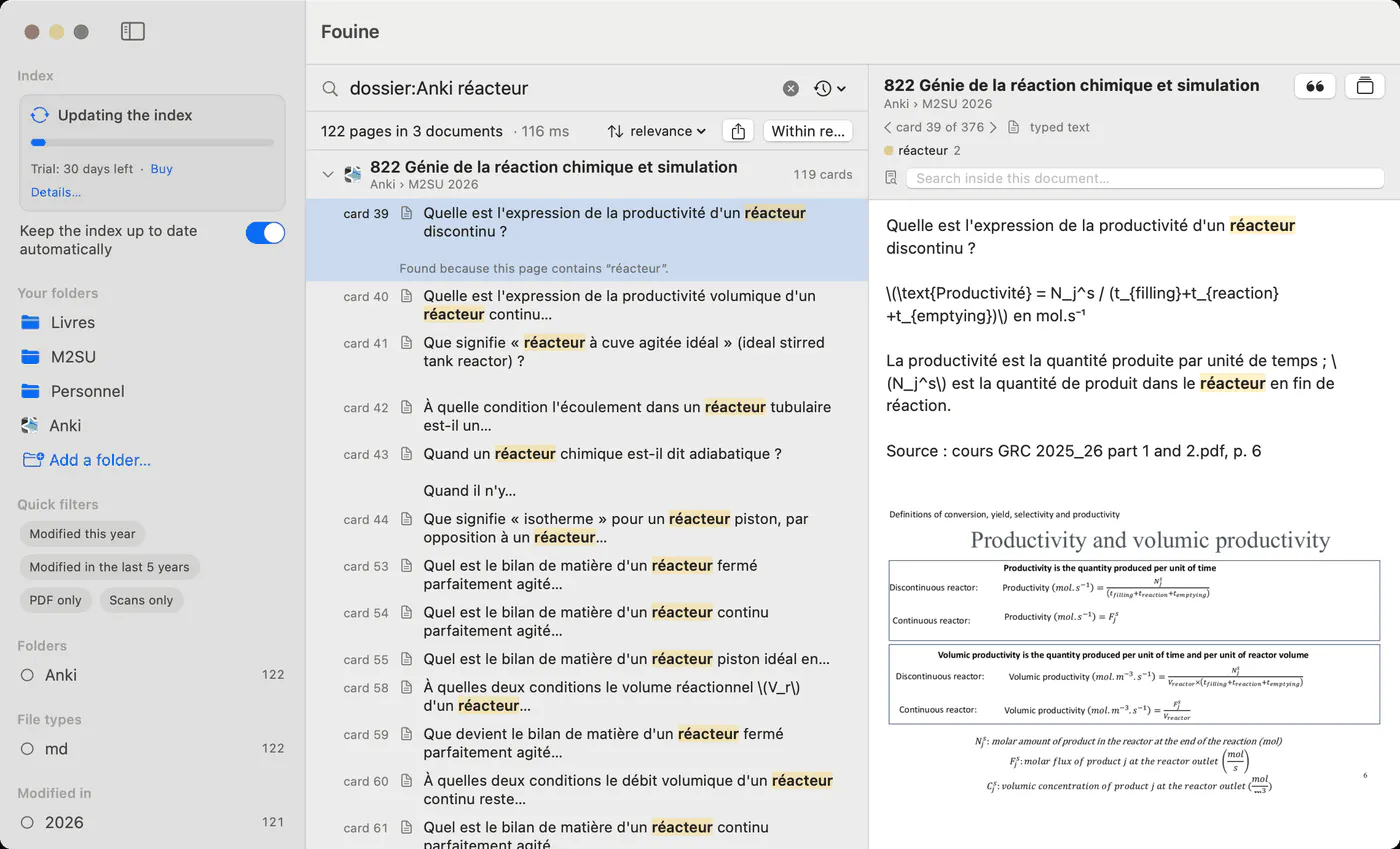Open the search history clock menu
This screenshot has width=1400, height=849.
829,88
